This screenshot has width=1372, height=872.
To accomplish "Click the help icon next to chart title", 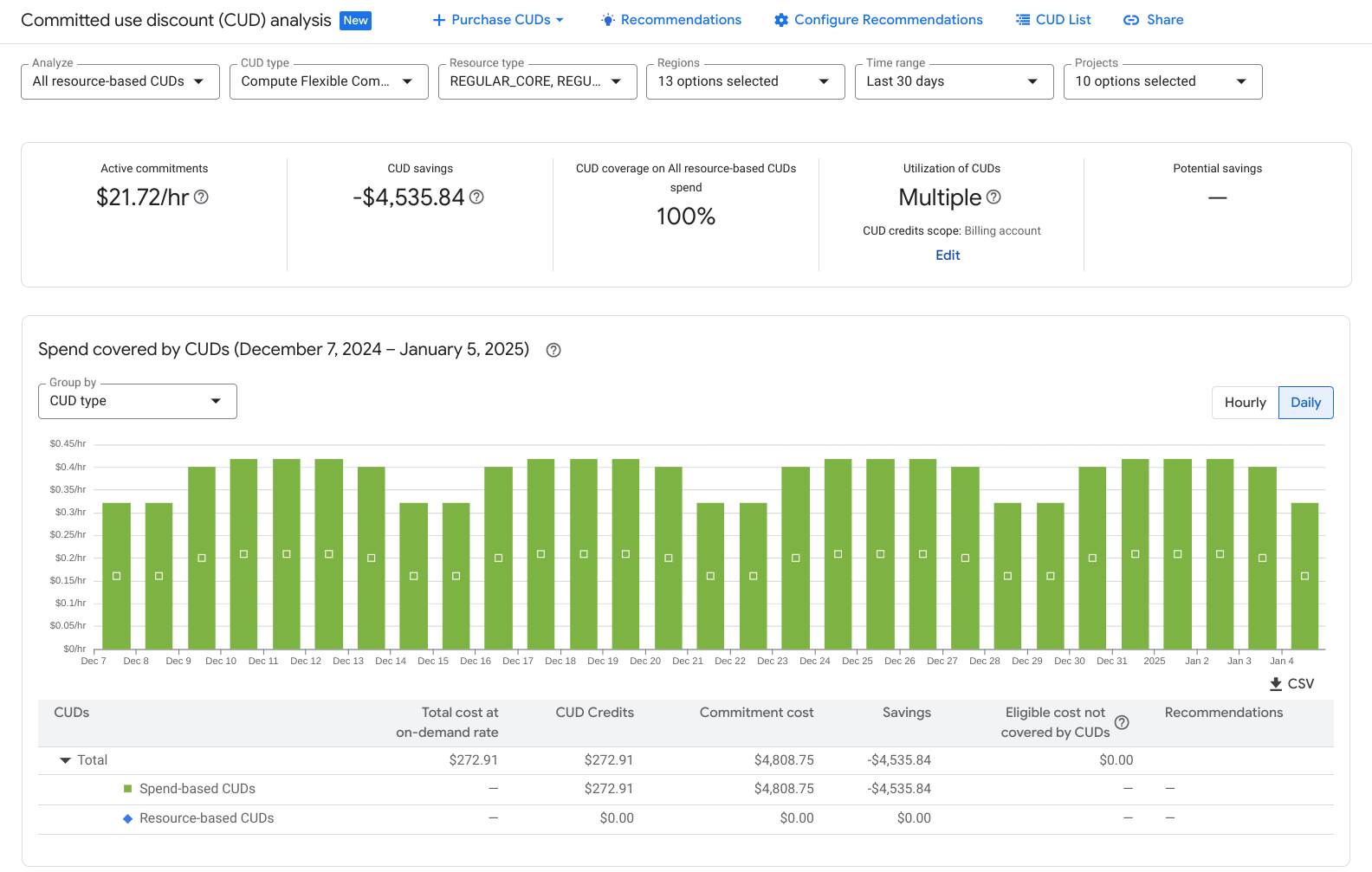I will 553,350.
